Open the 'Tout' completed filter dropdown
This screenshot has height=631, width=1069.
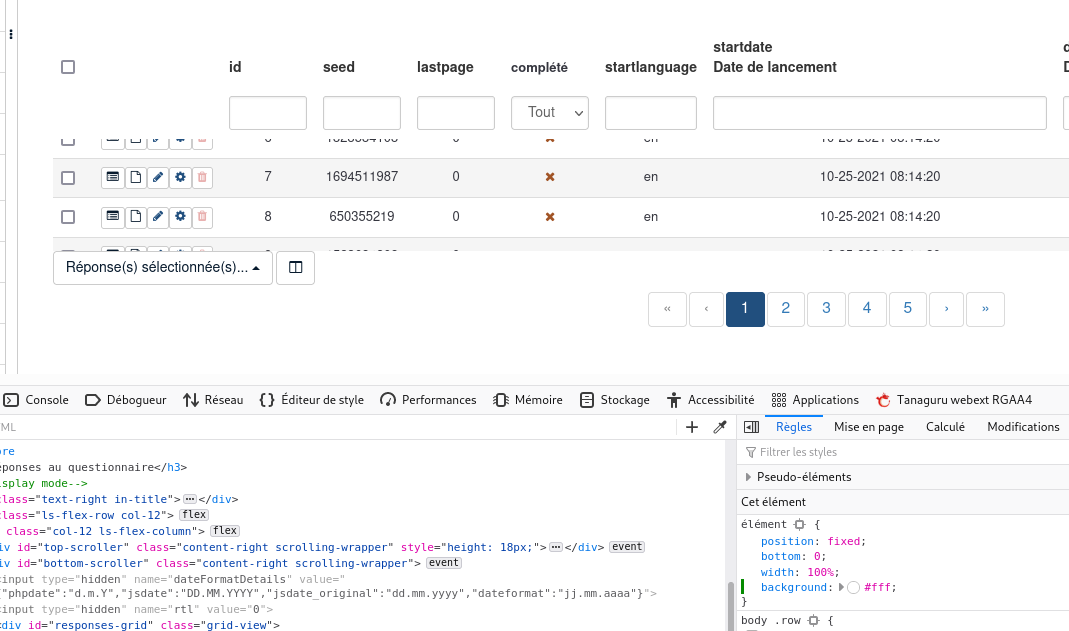click(550, 113)
